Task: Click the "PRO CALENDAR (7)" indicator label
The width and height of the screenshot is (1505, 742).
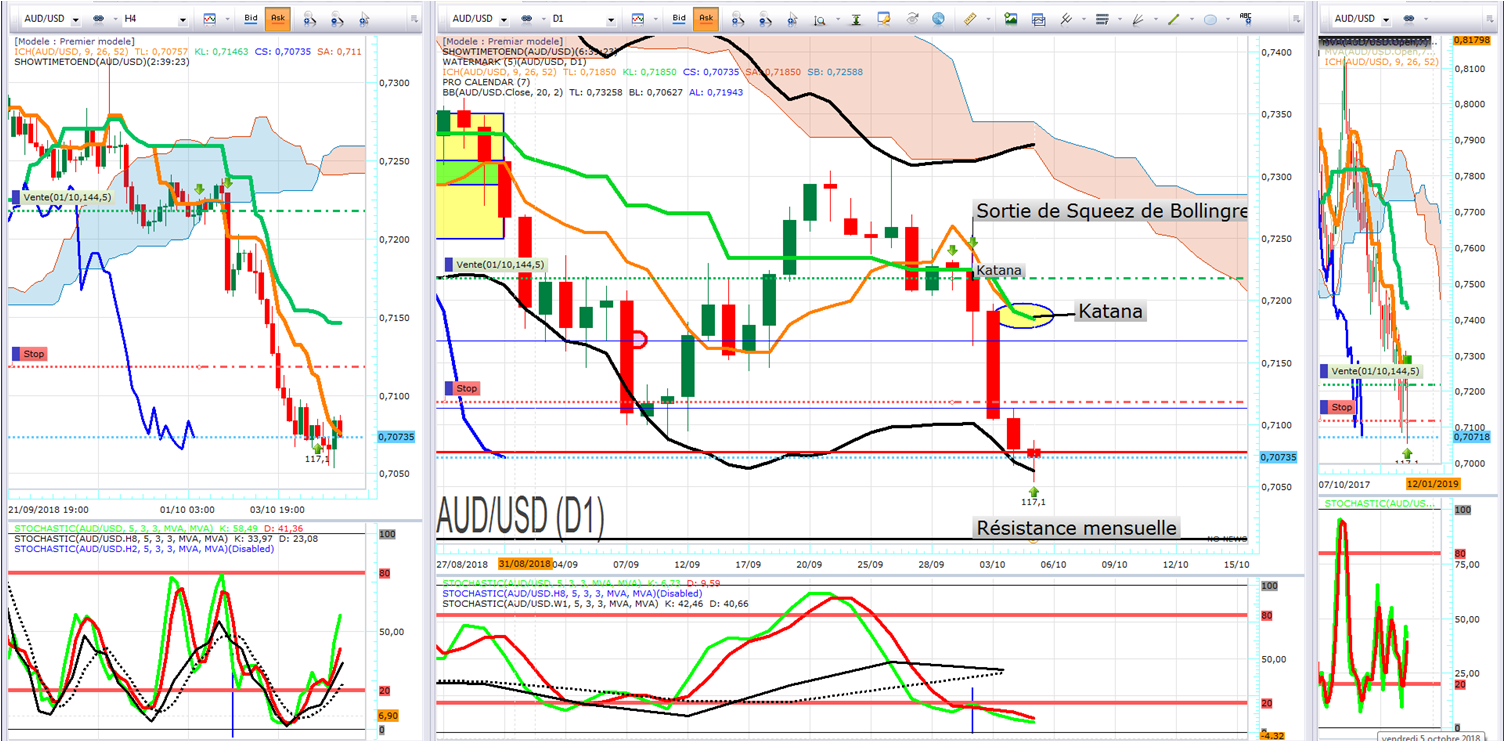Action: (486, 81)
